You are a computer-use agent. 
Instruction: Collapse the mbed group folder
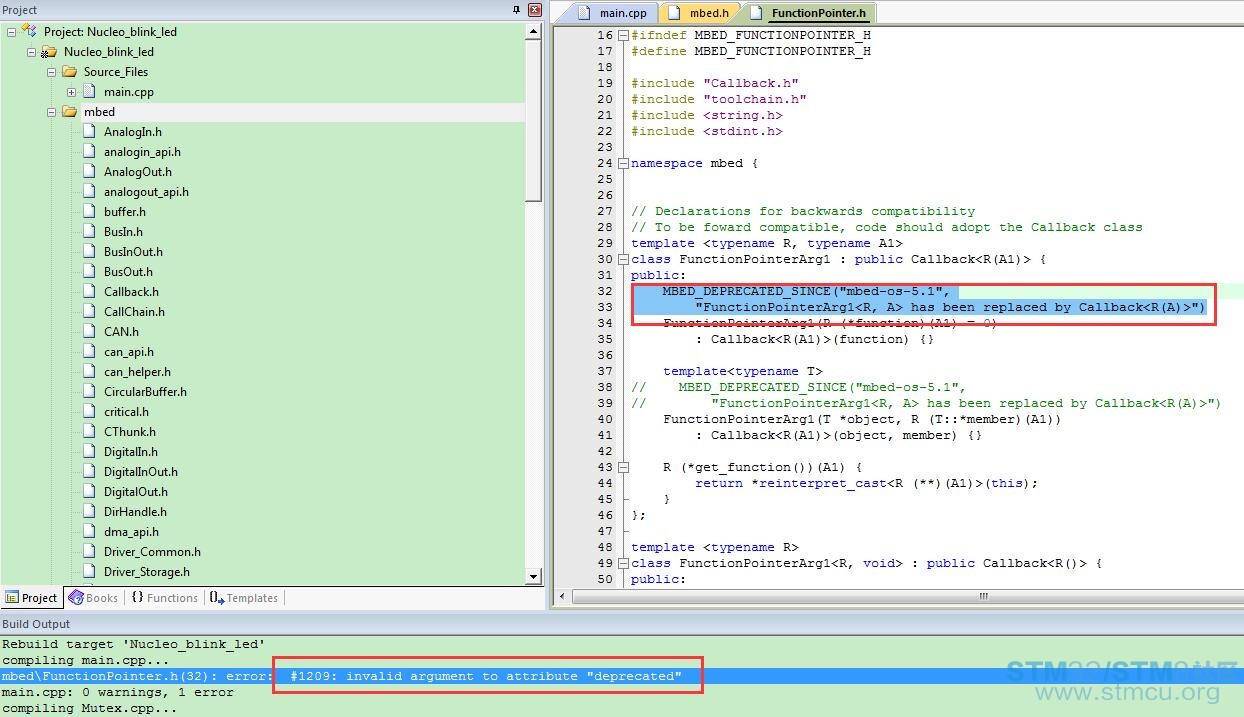point(51,112)
